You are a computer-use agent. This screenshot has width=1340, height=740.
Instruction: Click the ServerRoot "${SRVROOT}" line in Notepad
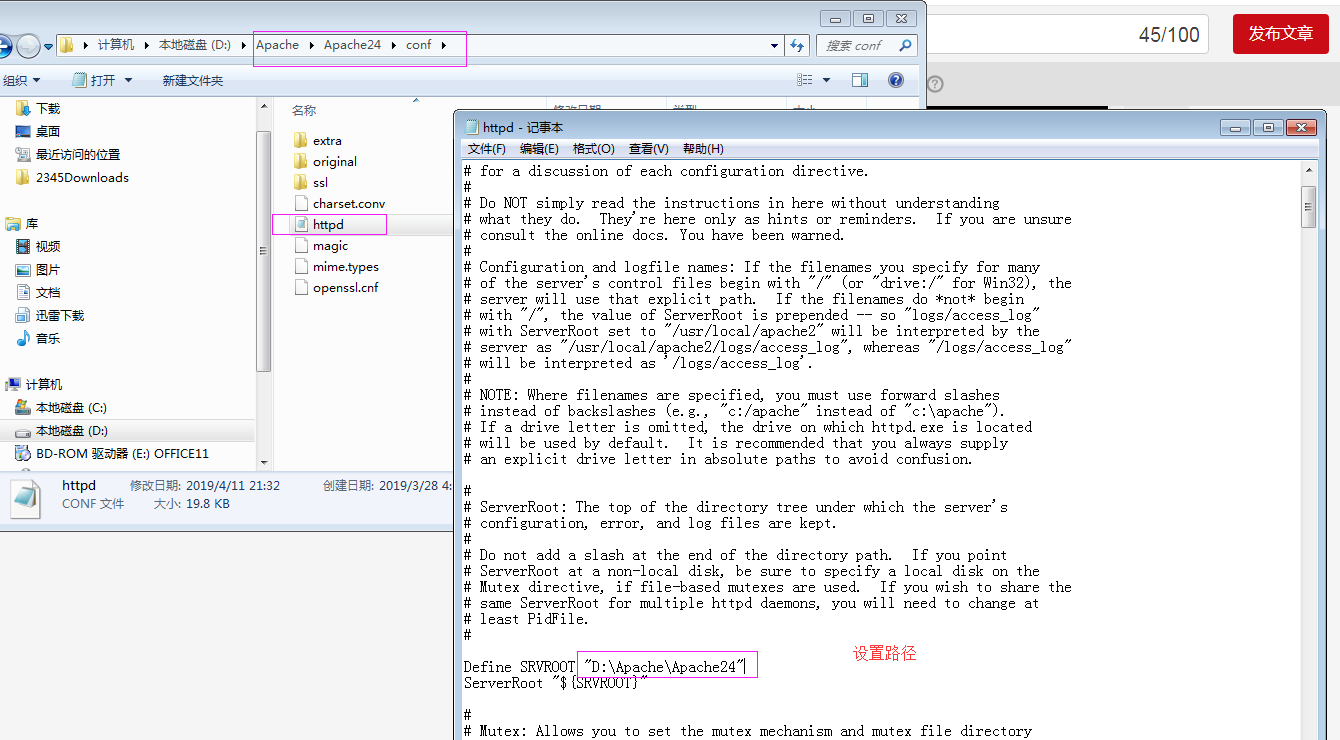[555, 683]
